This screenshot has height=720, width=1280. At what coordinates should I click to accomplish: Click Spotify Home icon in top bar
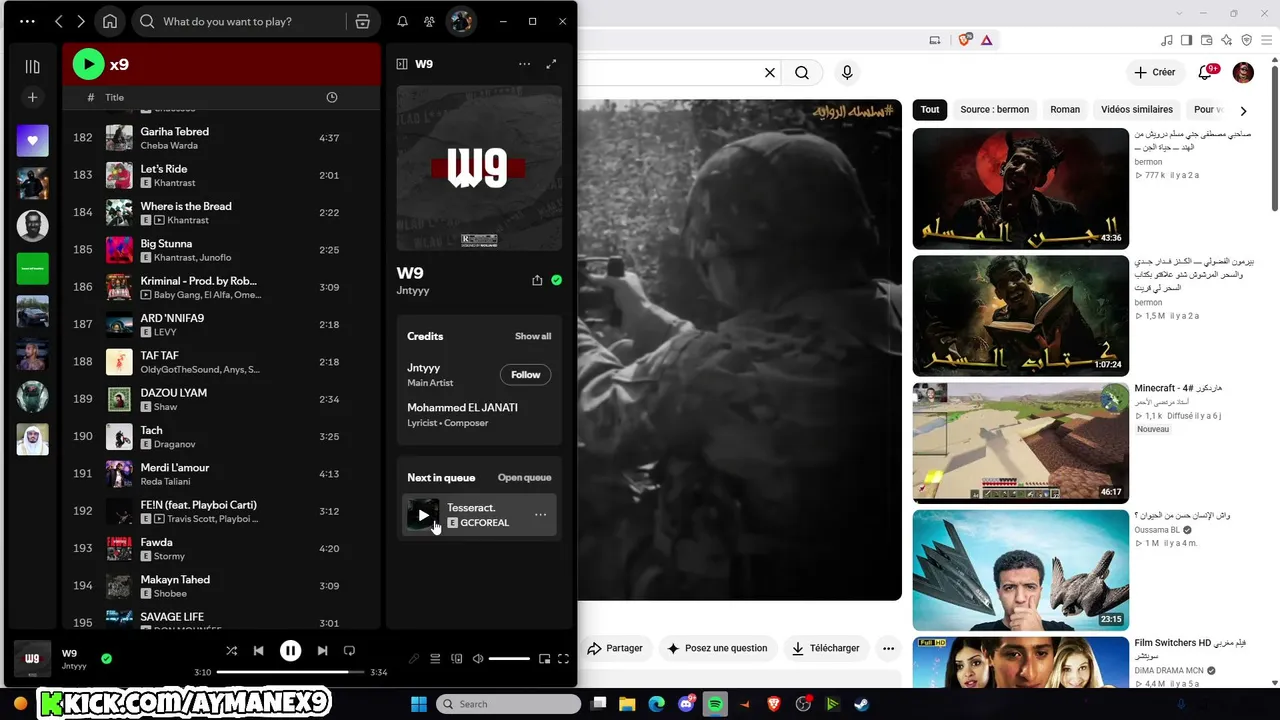tap(110, 21)
